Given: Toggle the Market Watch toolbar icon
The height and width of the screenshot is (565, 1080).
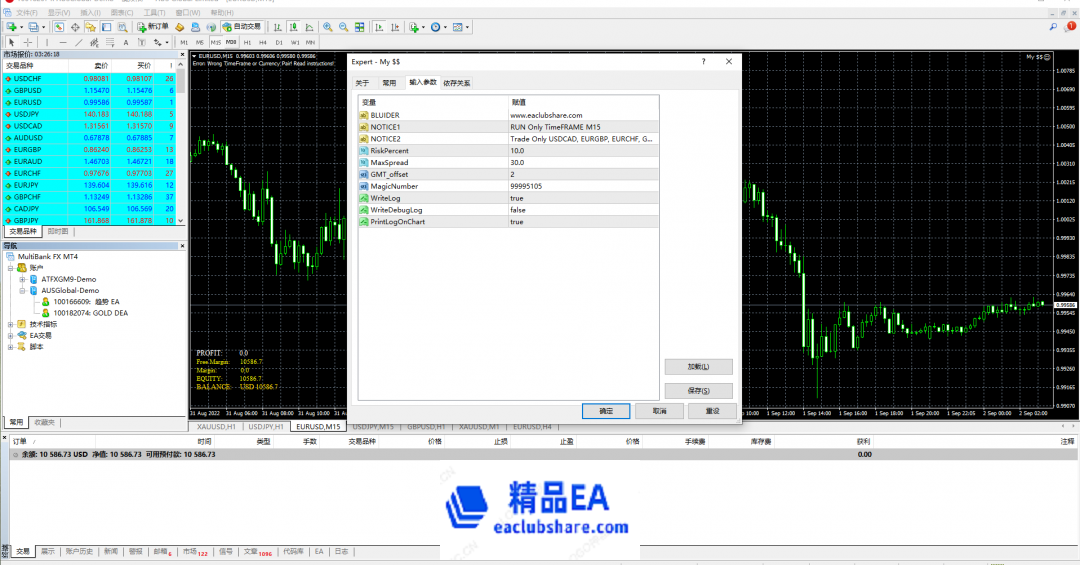Looking at the screenshot, I should (x=59, y=27).
